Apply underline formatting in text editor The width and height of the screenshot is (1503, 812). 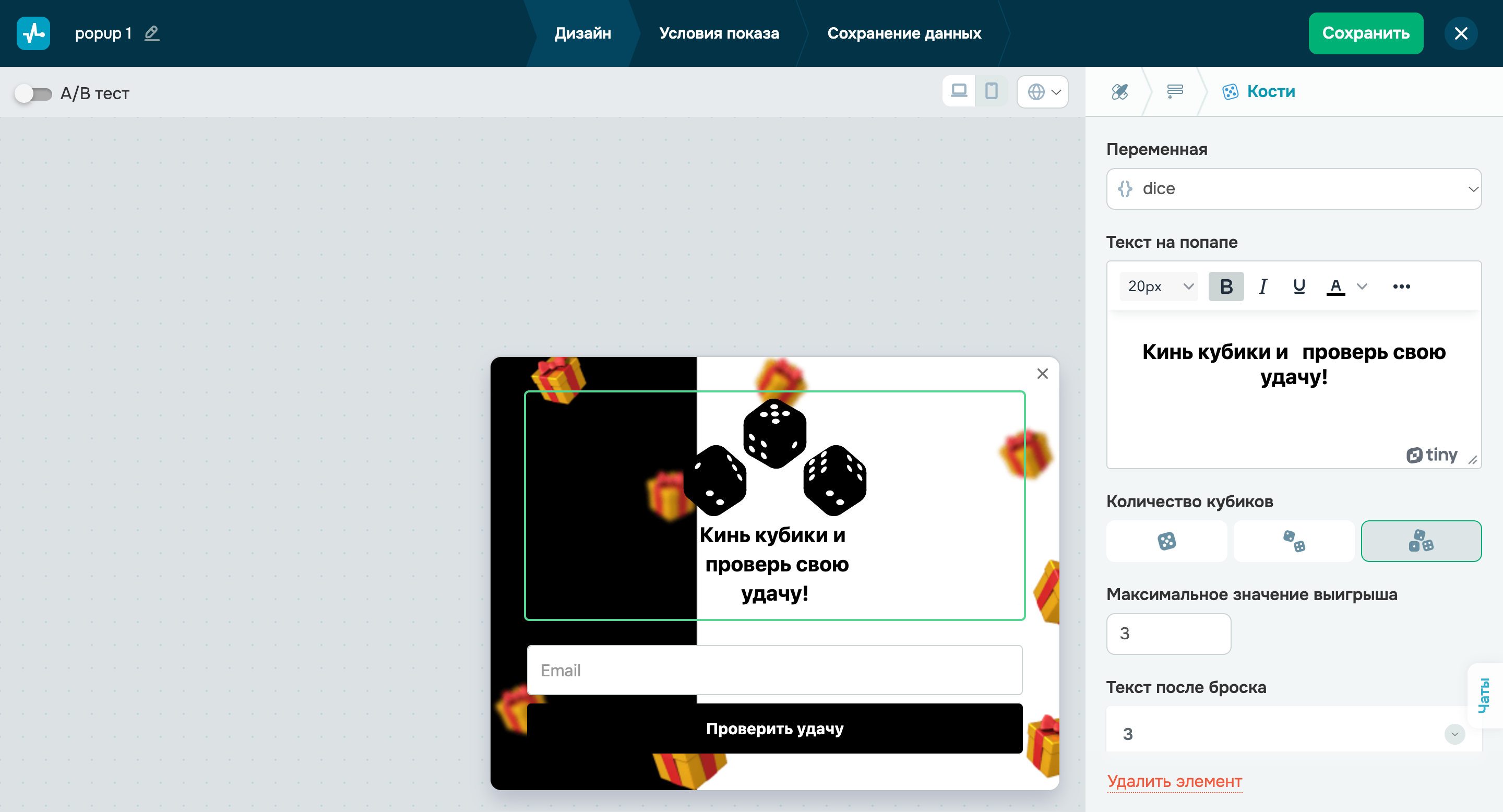(1299, 286)
